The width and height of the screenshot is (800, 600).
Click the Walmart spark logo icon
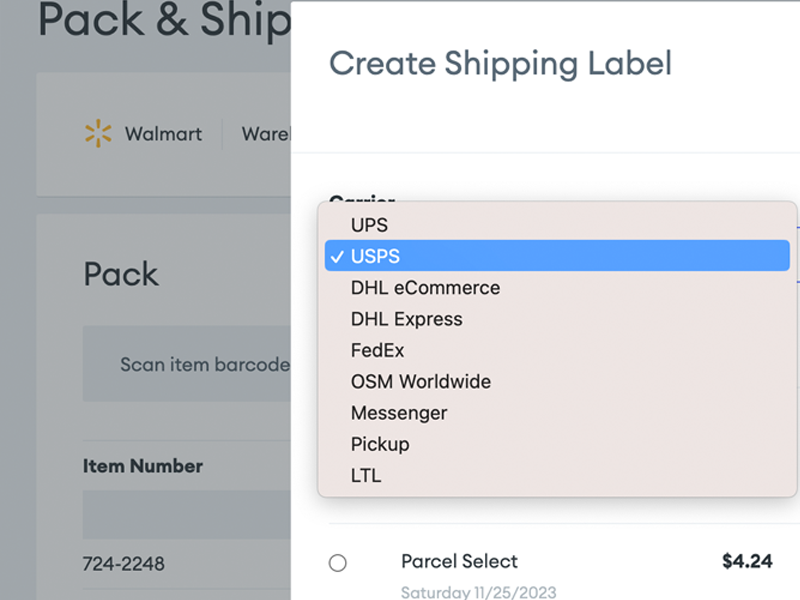[98, 134]
